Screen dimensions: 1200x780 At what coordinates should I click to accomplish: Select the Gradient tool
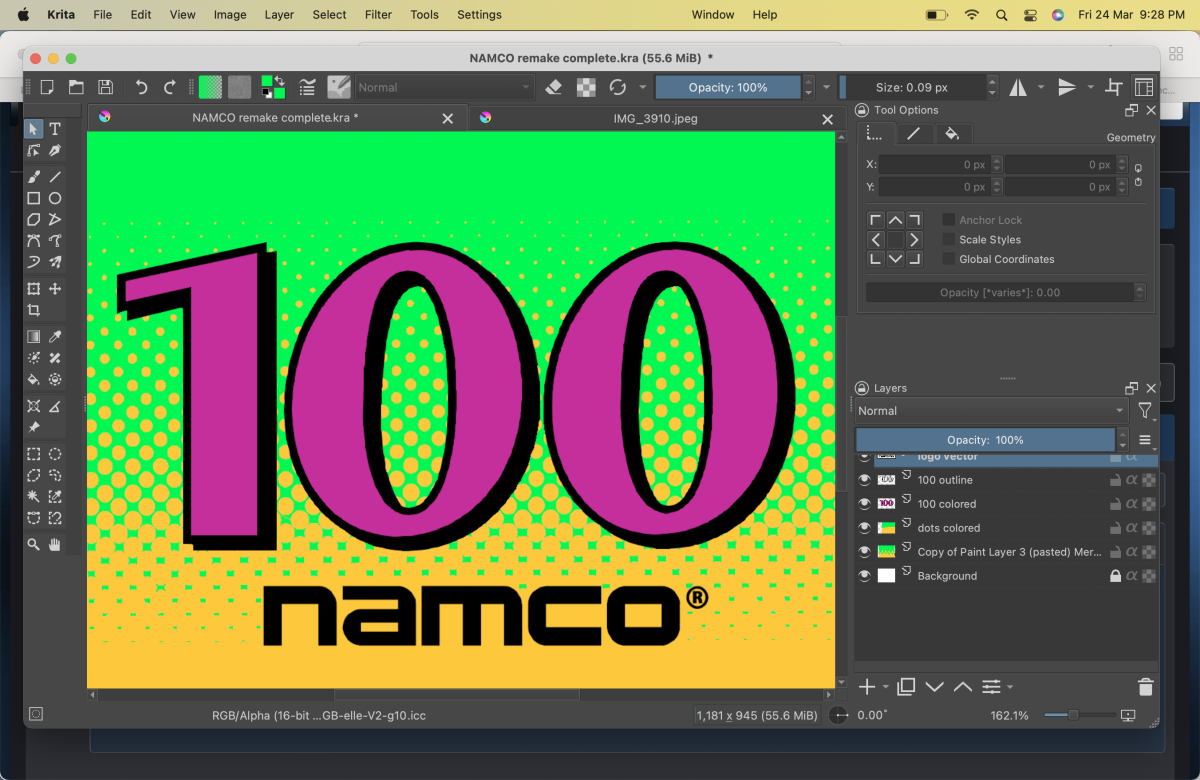click(x=34, y=337)
